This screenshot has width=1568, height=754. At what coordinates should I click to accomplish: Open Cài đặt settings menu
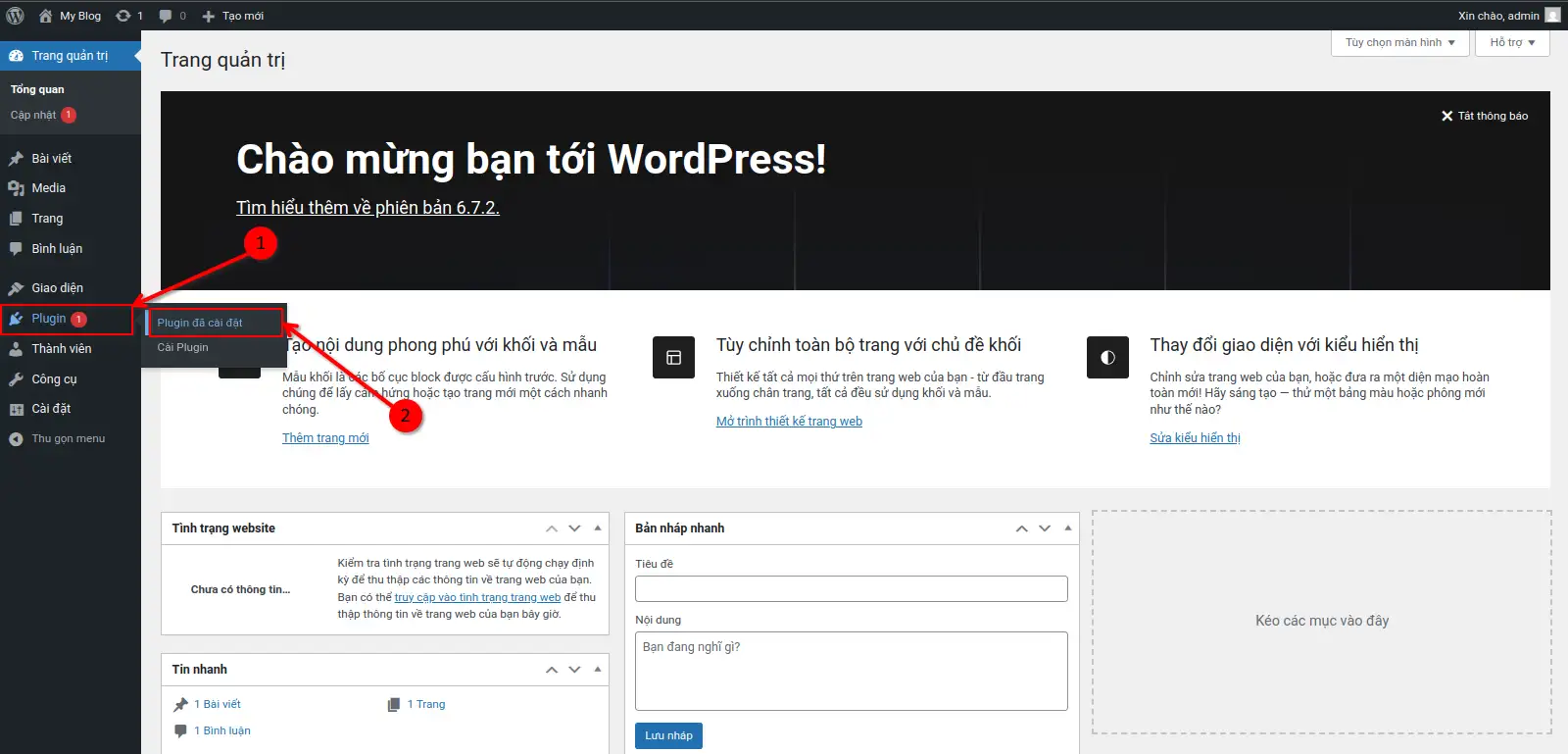(51, 409)
